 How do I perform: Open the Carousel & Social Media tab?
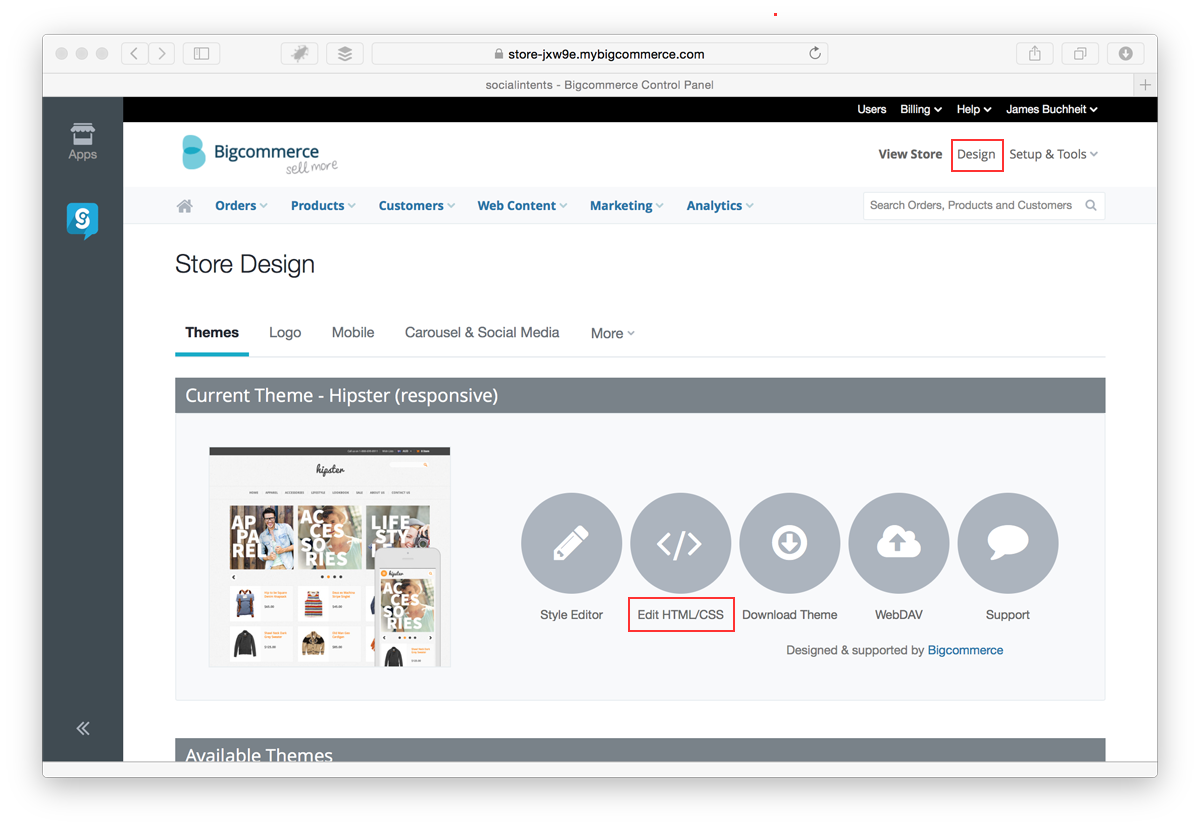coord(482,332)
